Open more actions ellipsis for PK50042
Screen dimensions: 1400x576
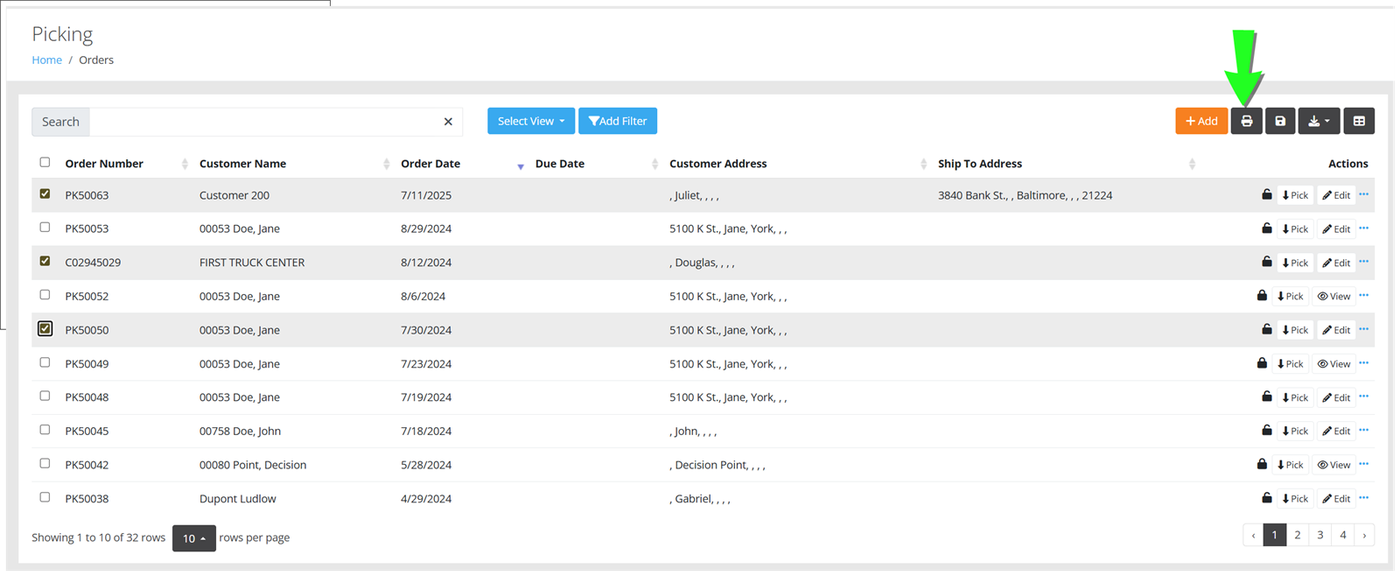pos(1364,464)
